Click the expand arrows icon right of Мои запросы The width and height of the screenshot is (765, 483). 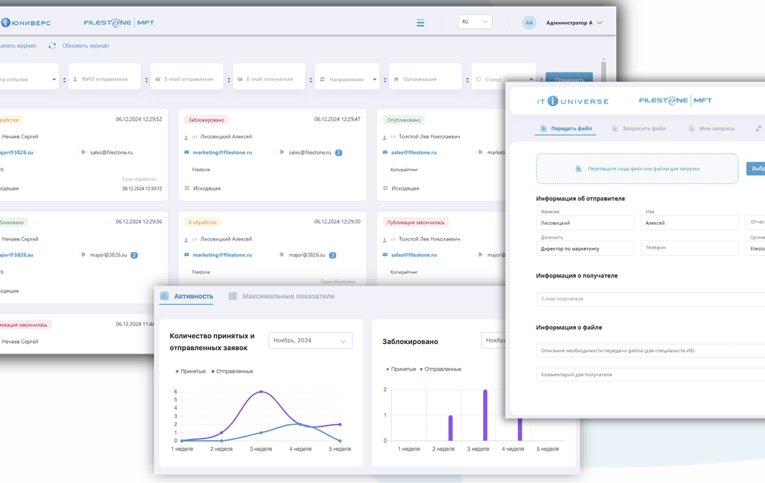(x=758, y=128)
